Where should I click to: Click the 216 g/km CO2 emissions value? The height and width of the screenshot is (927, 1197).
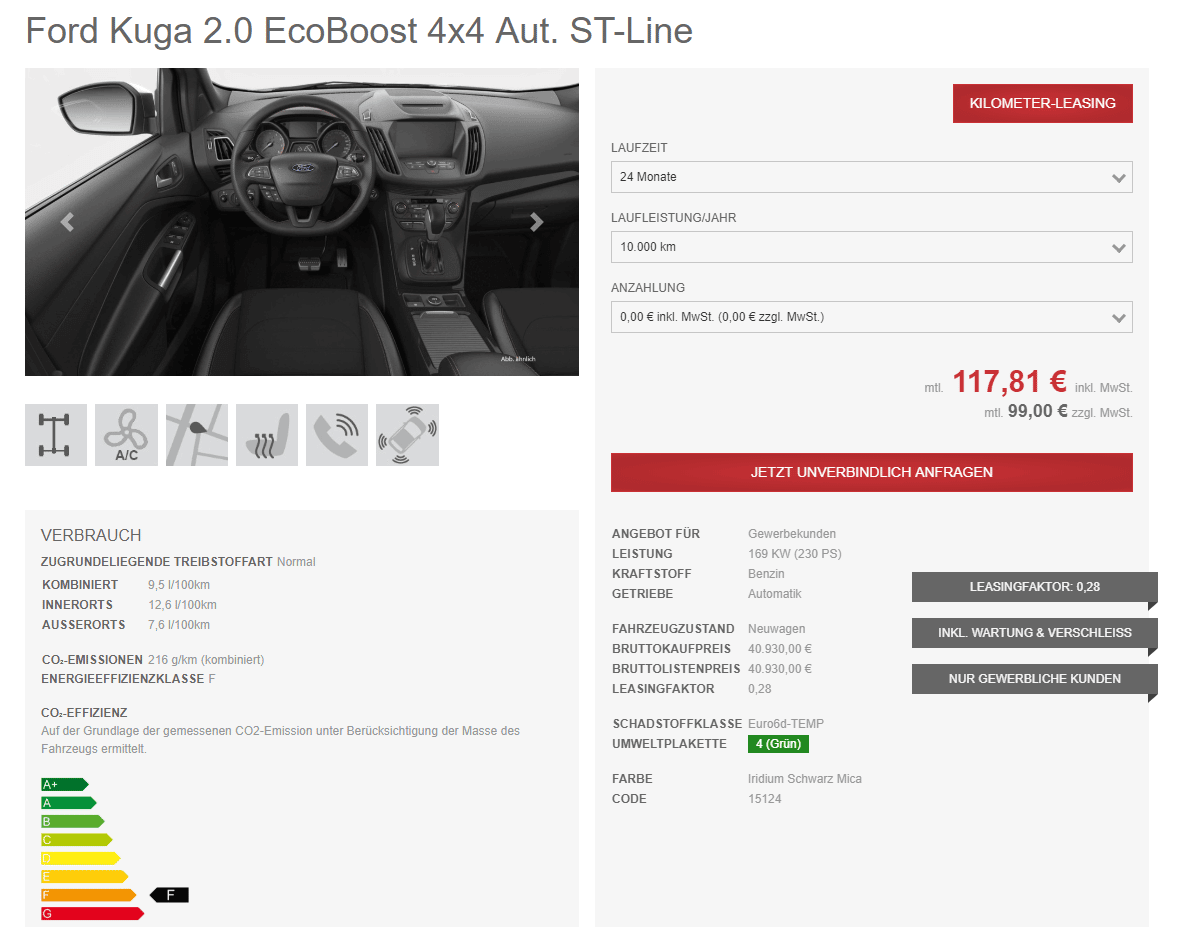click(206, 660)
